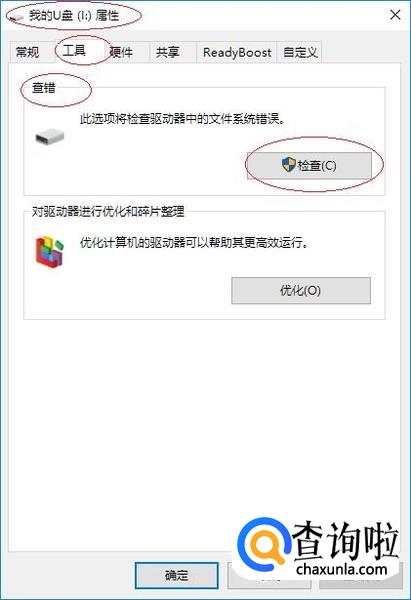Click the drive icon in the title bar
The height and width of the screenshot is (600, 411).
click(x=16, y=17)
